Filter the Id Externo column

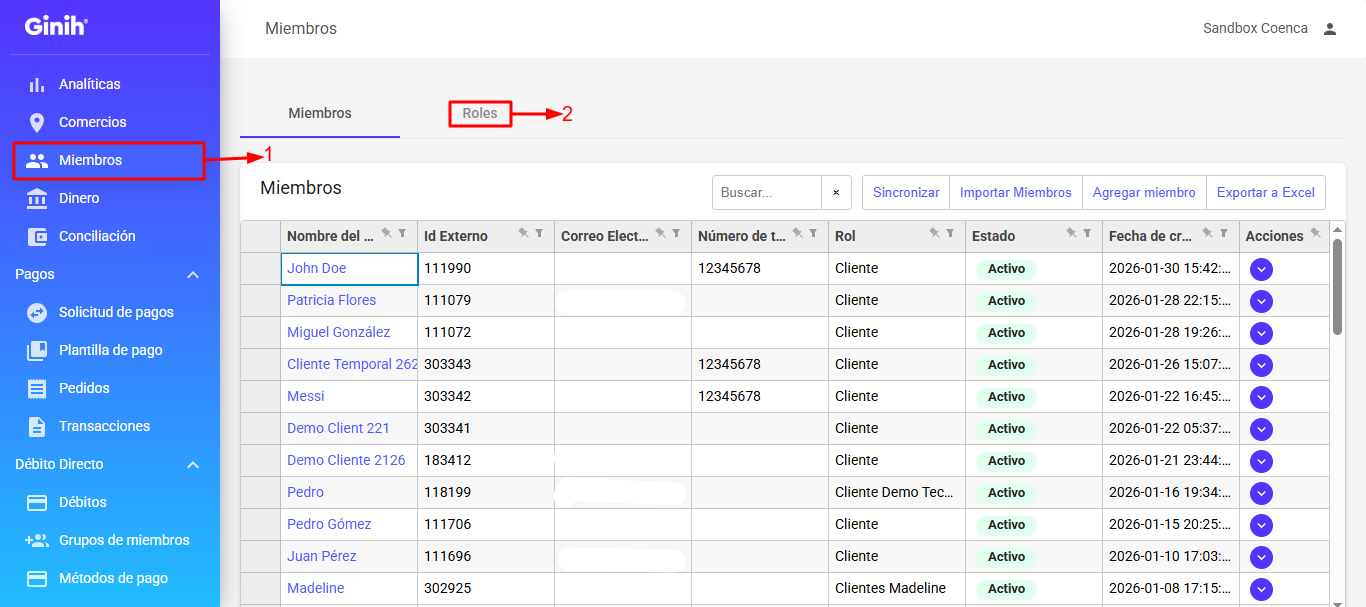point(539,233)
